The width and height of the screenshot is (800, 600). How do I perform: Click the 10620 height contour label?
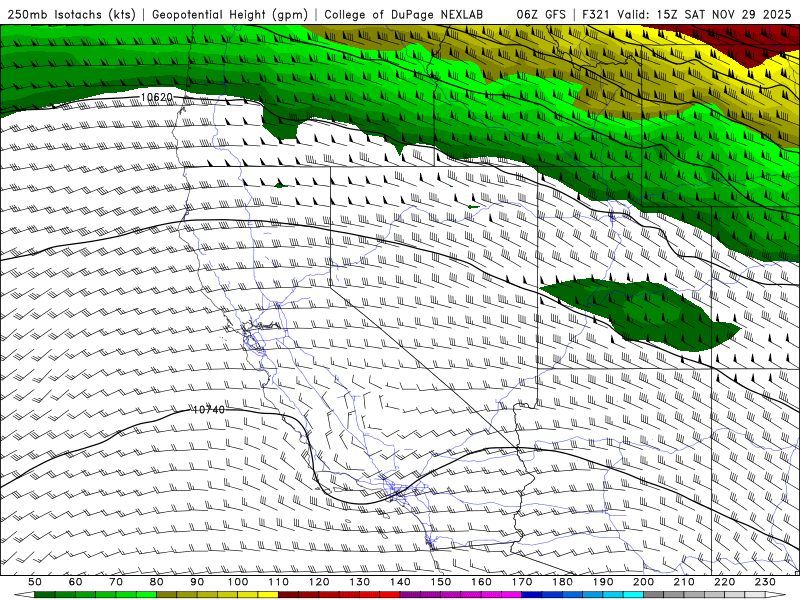[x=157, y=97]
